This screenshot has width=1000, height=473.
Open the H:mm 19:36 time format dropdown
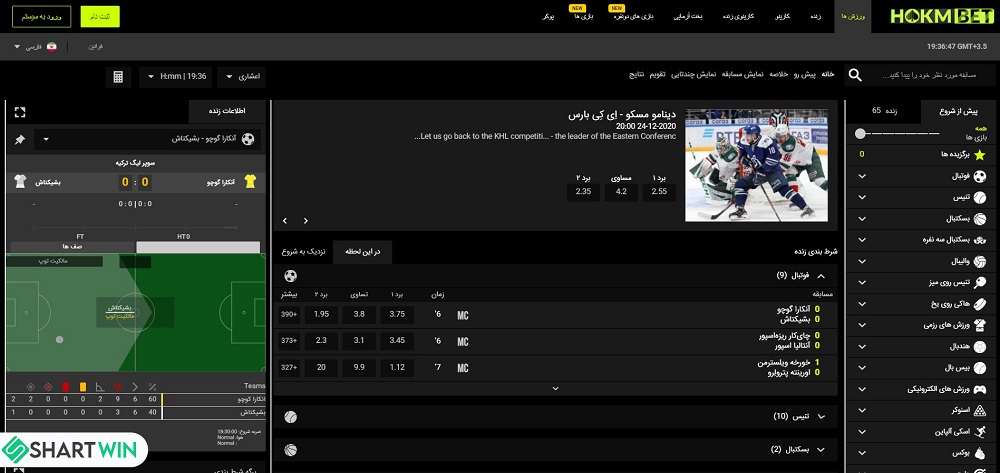click(x=177, y=77)
